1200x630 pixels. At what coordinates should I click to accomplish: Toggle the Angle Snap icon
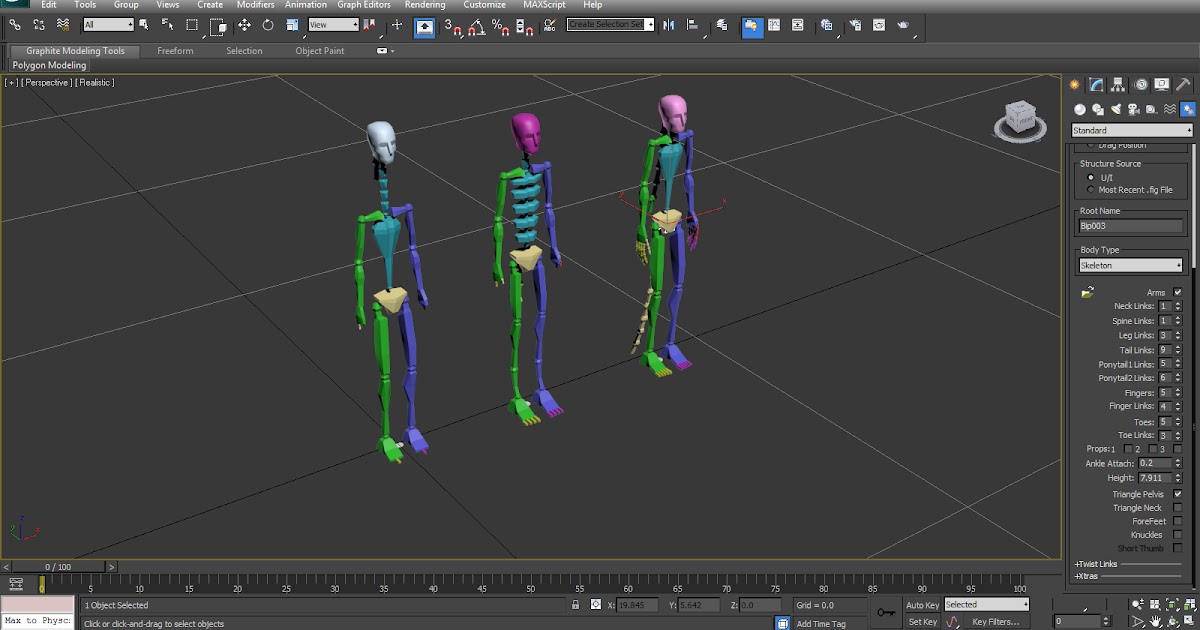click(478, 25)
